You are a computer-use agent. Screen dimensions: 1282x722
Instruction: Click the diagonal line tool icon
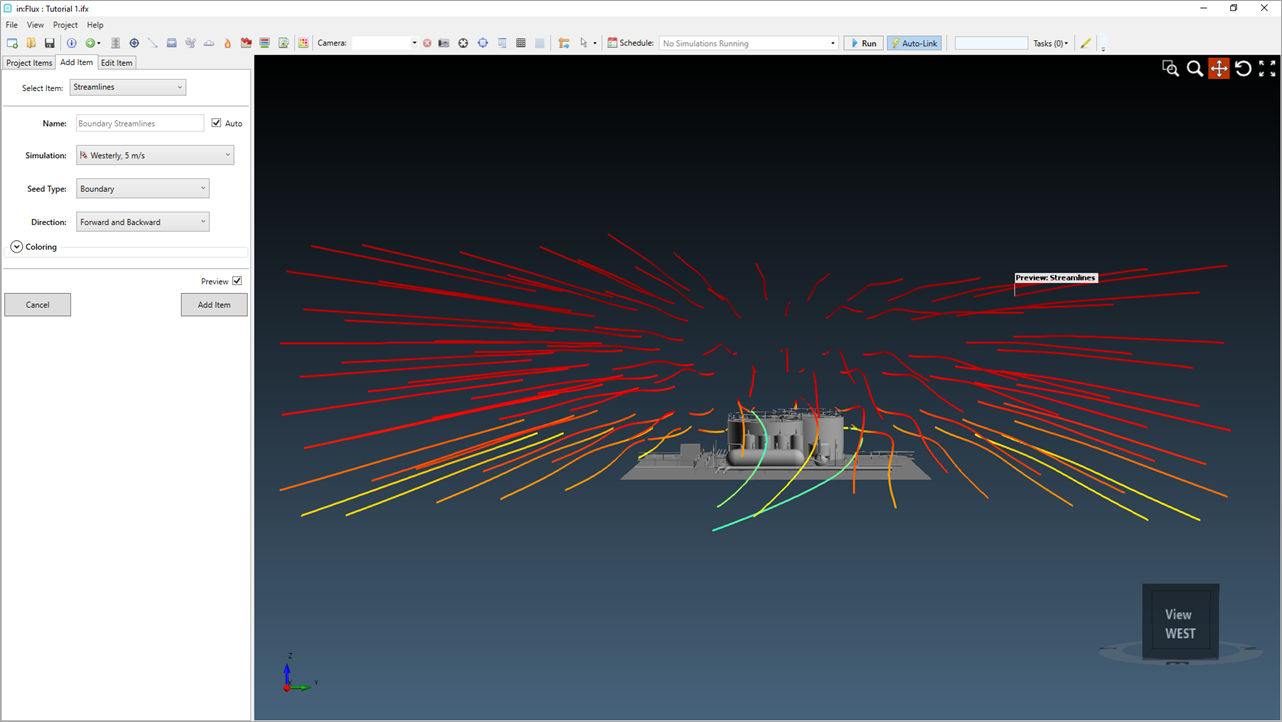coord(153,43)
